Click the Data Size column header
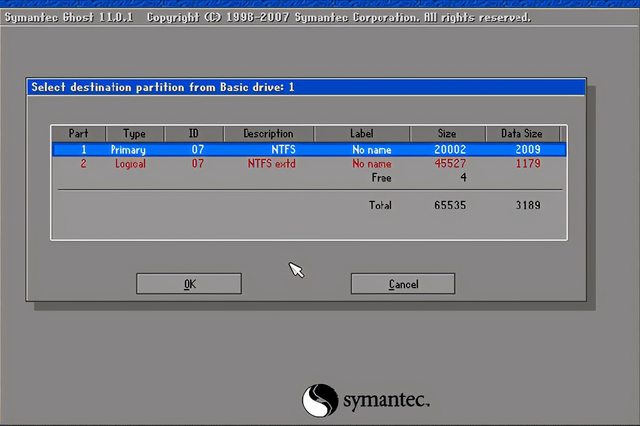The width and height of the screenshot is (640, 426). 520,134
